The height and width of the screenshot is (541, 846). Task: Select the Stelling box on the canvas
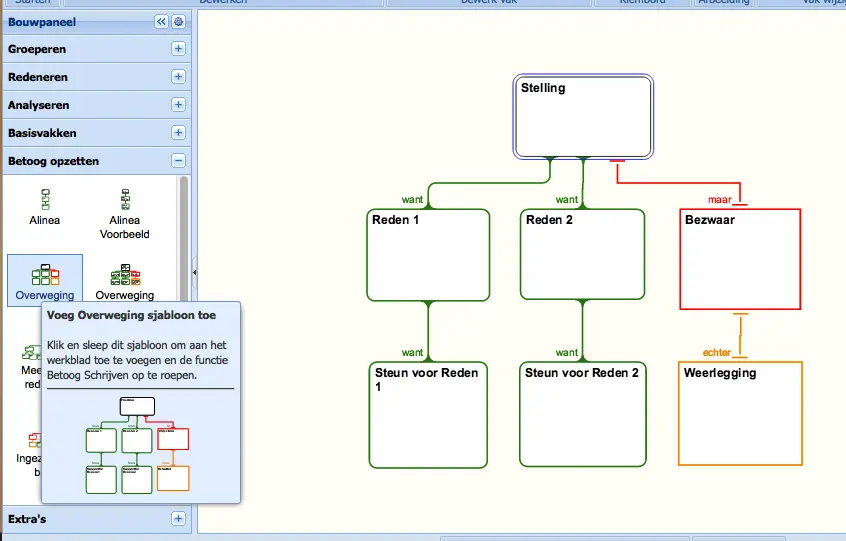(583, 117)
